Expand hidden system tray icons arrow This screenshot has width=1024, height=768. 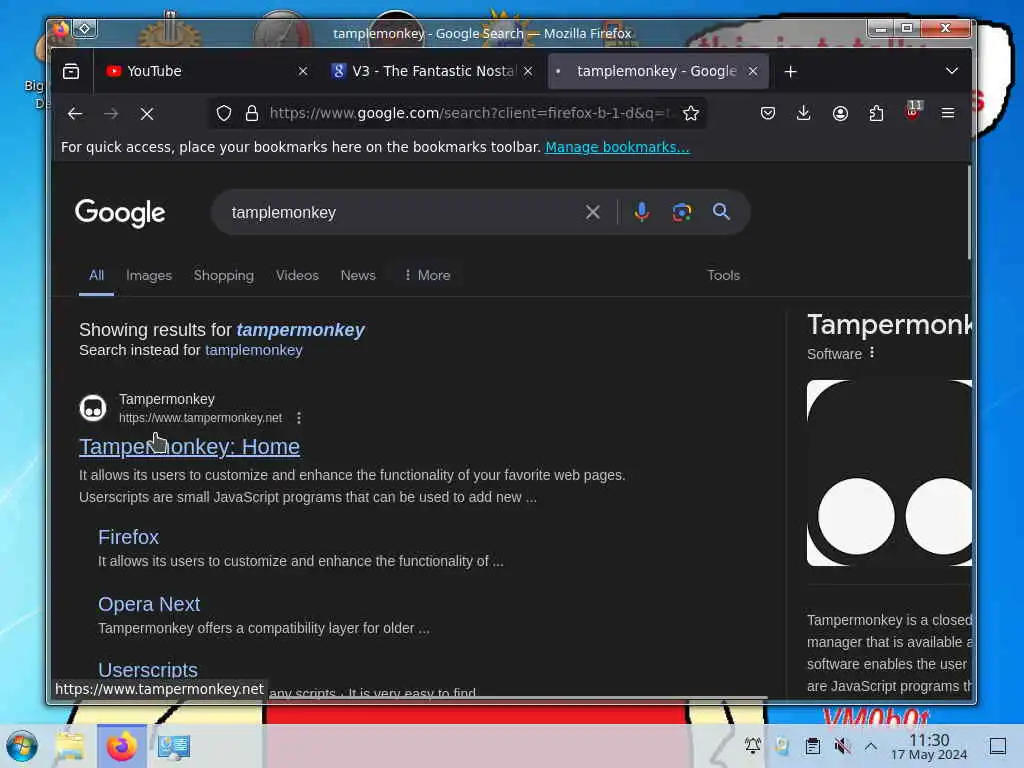(871, 746)
